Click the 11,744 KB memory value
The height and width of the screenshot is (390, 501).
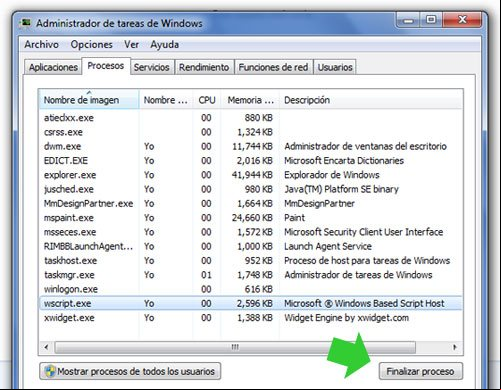pos(252,146)
